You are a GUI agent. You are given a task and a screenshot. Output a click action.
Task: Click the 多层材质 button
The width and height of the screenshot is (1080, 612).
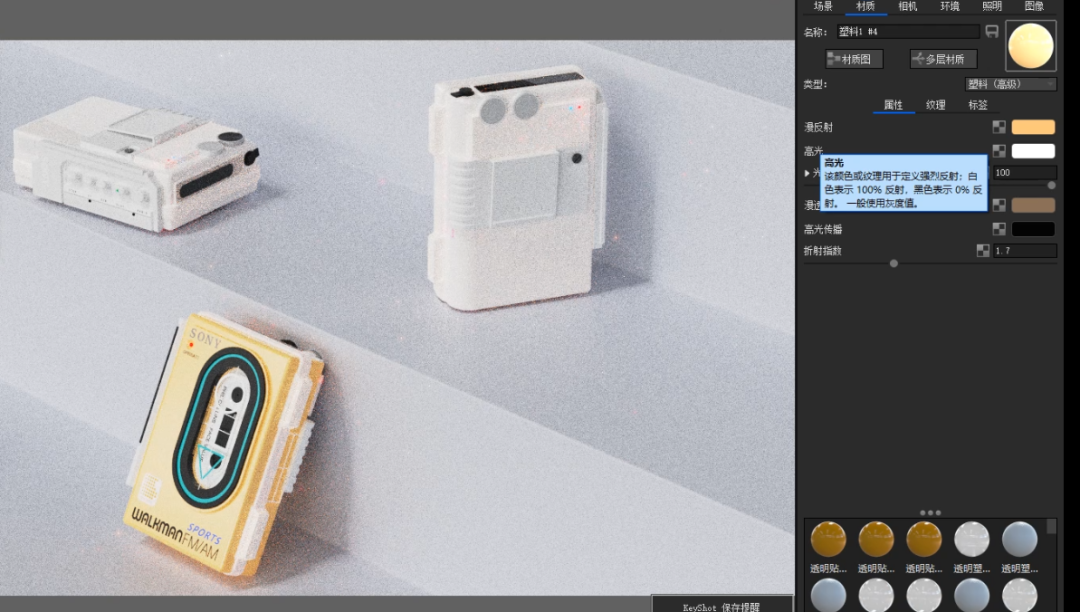(x=943, y=59)
